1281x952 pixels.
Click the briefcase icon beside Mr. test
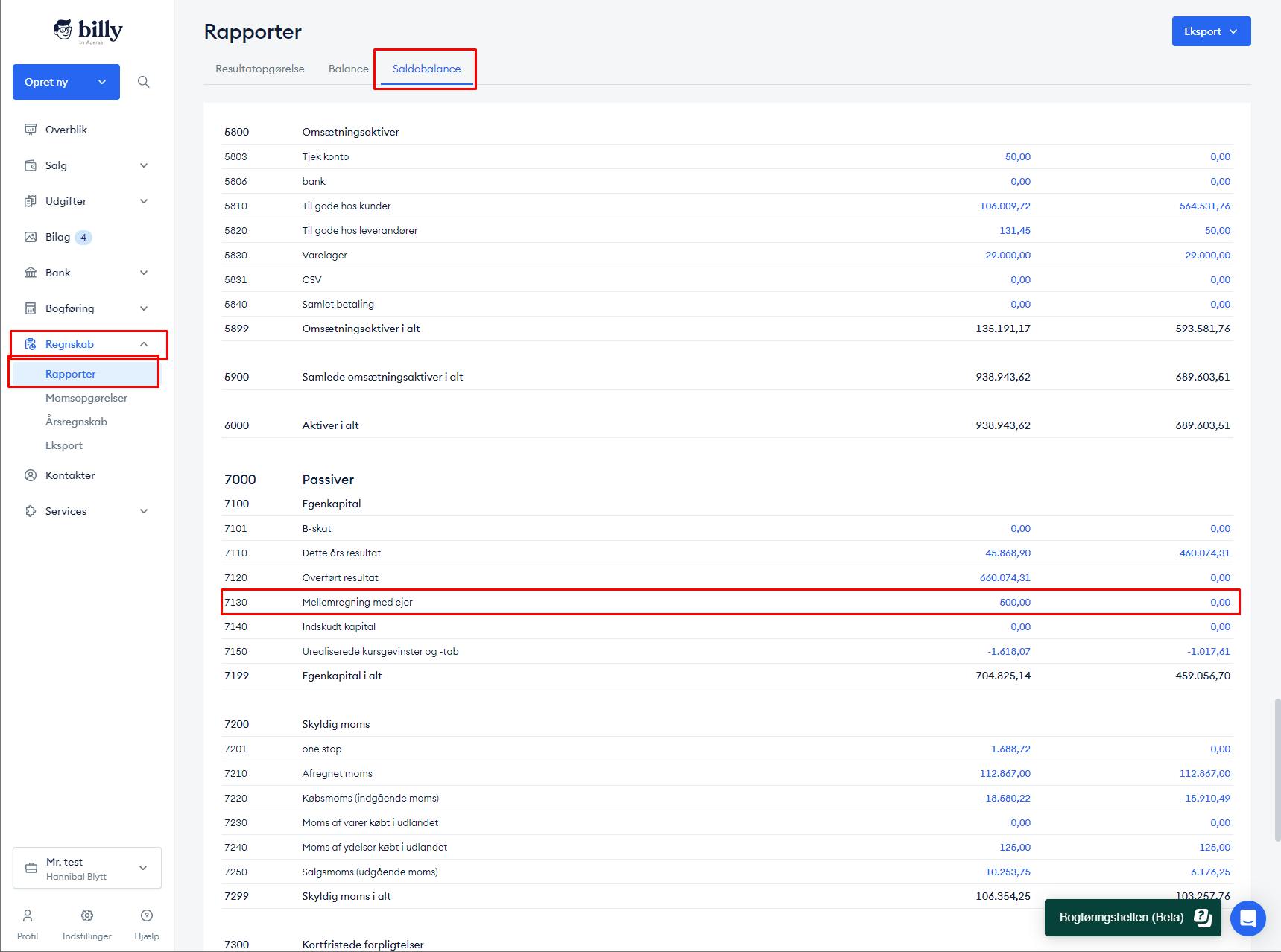coord(31,868)
